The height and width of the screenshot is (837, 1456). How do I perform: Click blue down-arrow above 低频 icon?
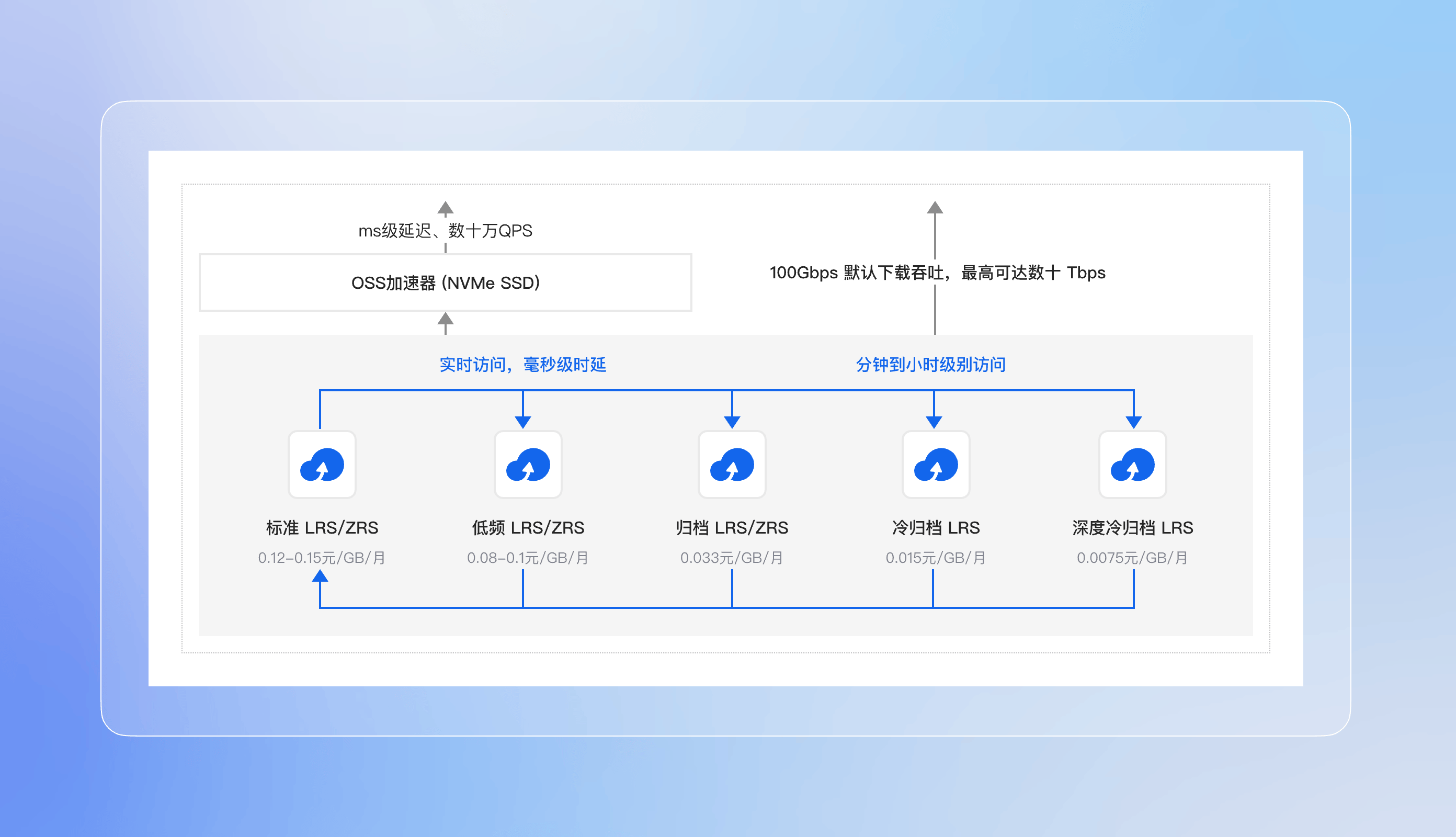(523, 422)
